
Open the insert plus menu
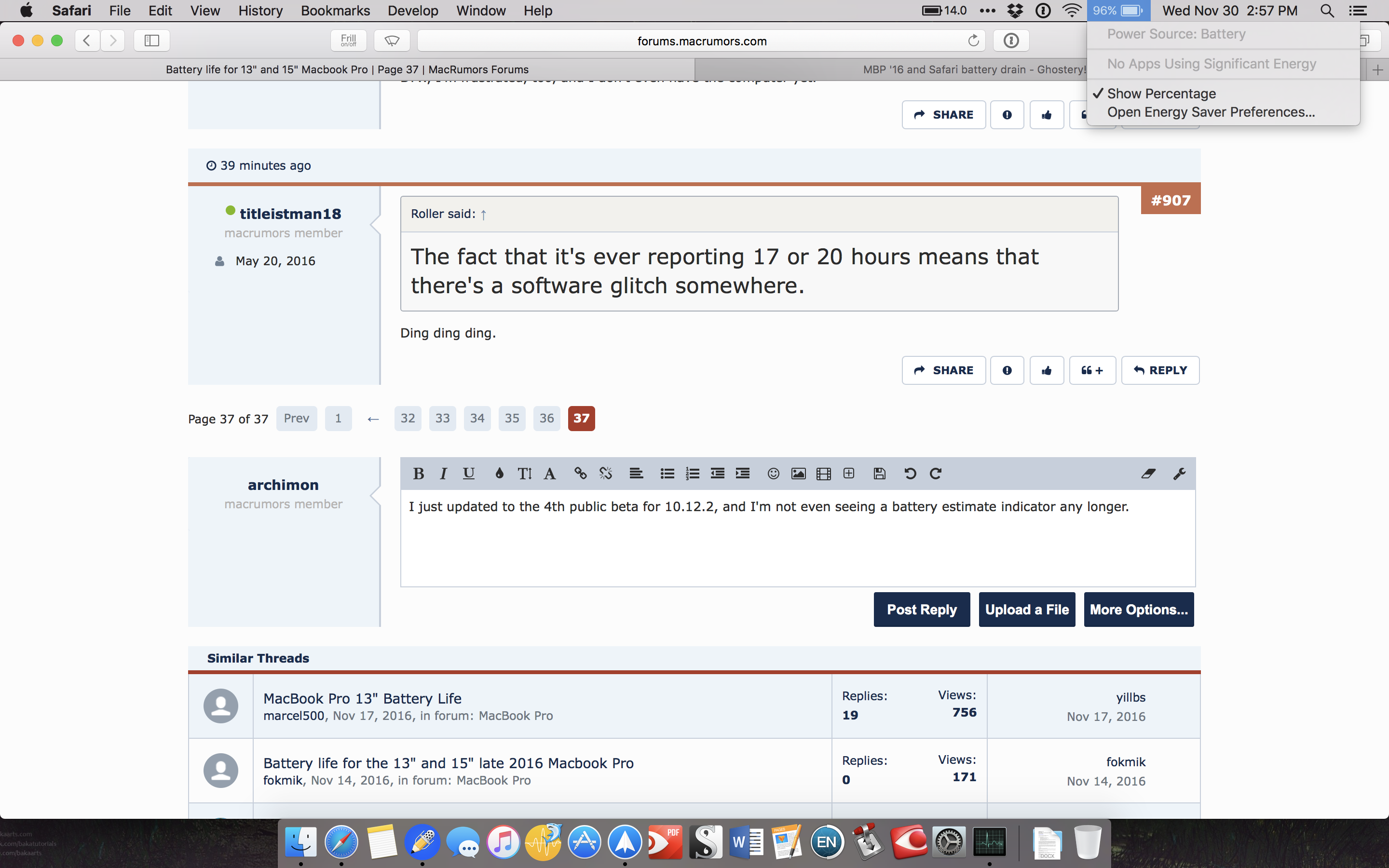coord(849,474)
